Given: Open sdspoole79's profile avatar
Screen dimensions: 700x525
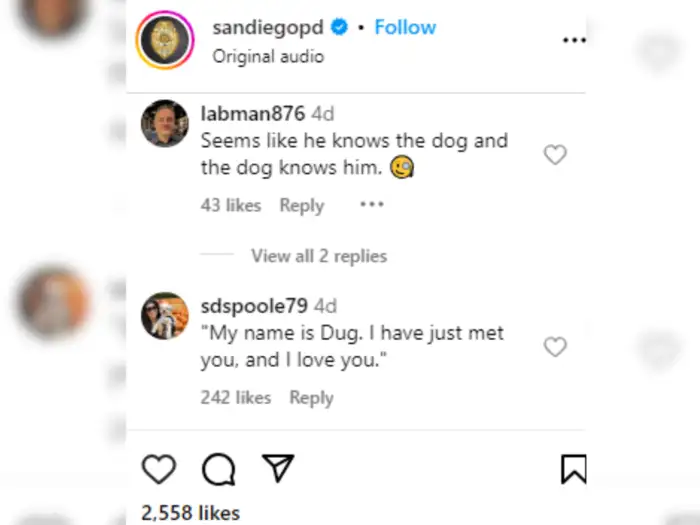Looking at the screenshot, I should (165, 316).
